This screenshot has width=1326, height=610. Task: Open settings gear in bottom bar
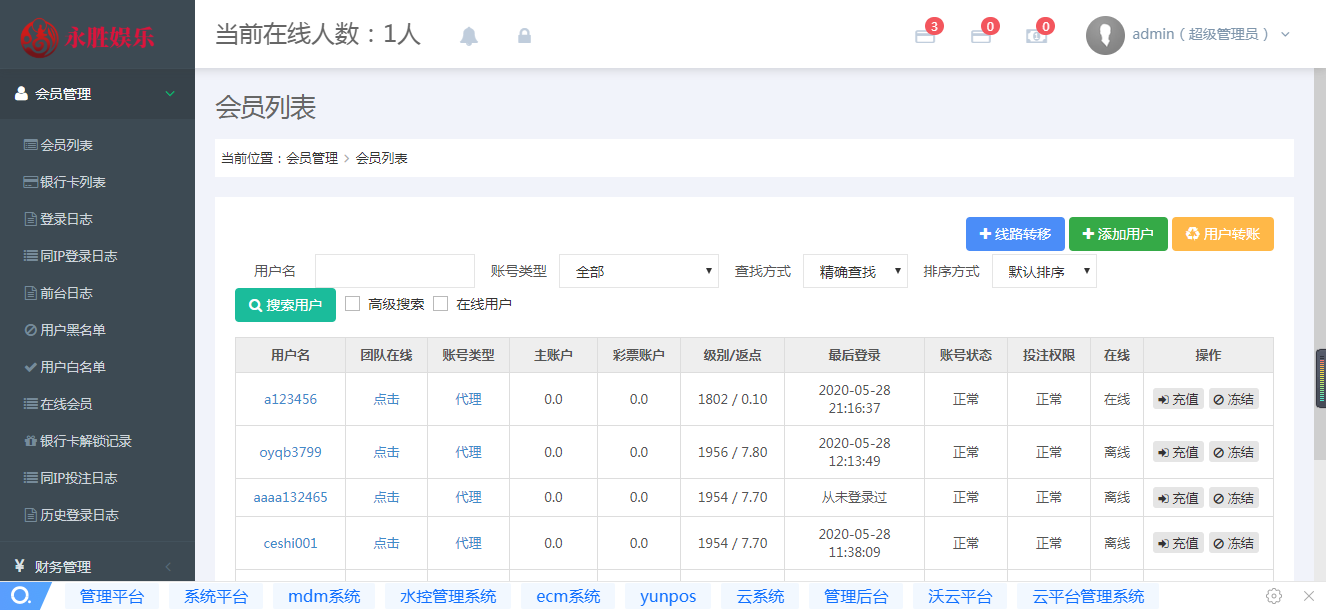[x=1274, y=596]
